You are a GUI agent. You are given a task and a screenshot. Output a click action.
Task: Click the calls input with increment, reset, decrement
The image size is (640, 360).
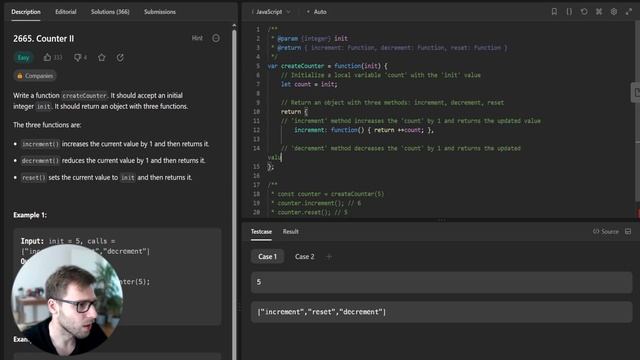[x=441, y=312]
